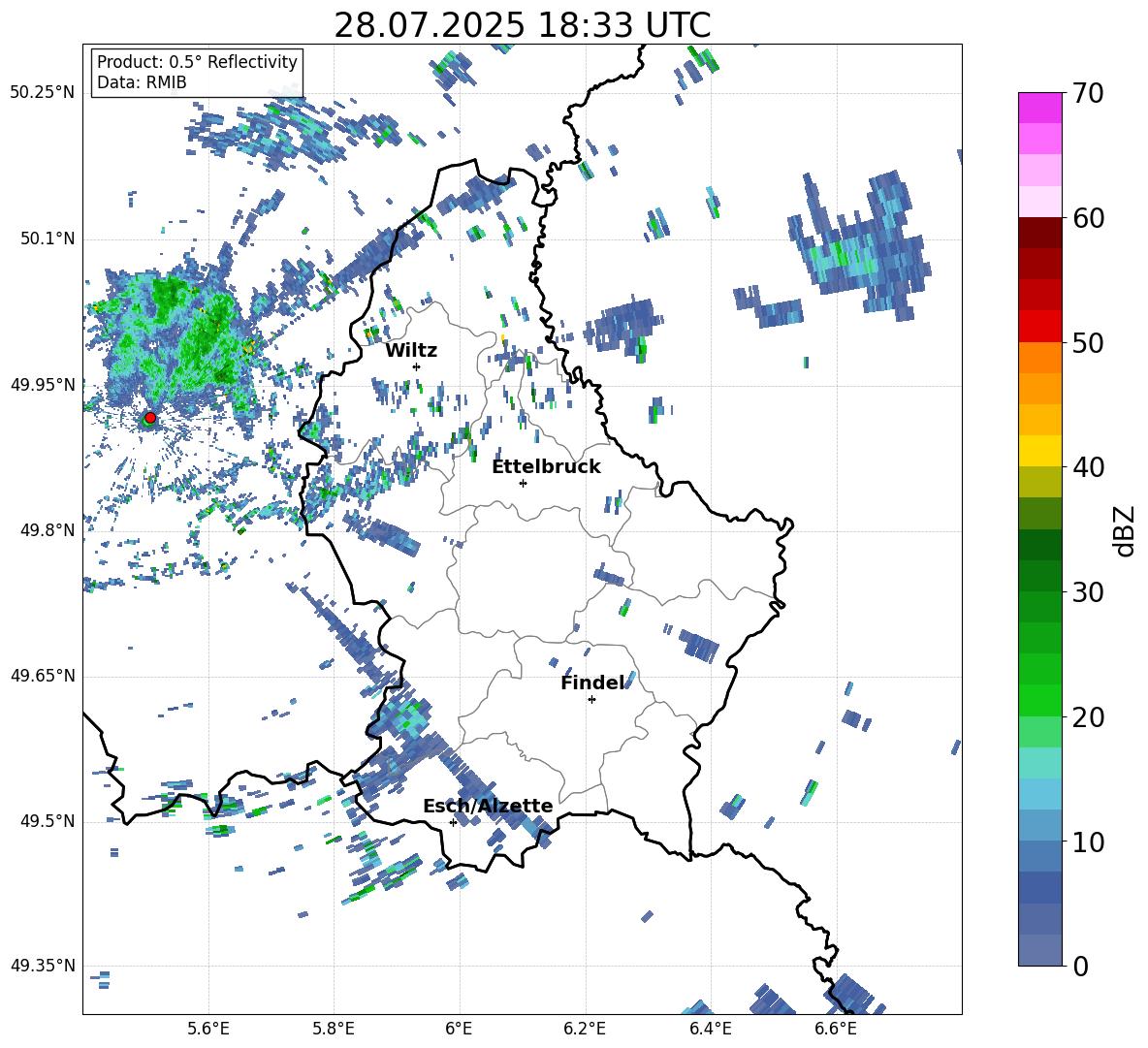Click the colorbar tick label 30
Image resolution: width=1148 pixels, height=1048 pixels.
(x=1088, y=592)
